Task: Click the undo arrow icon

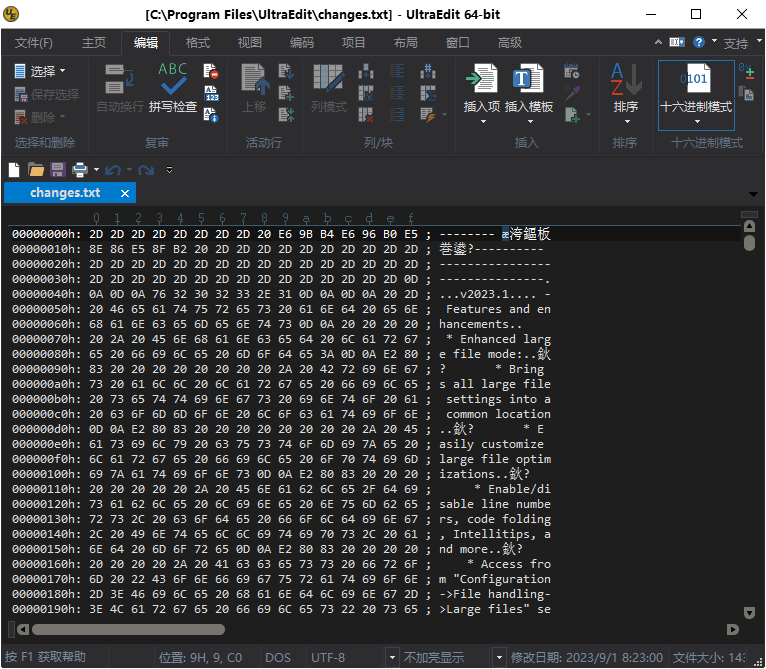Action: pos(113,170)
